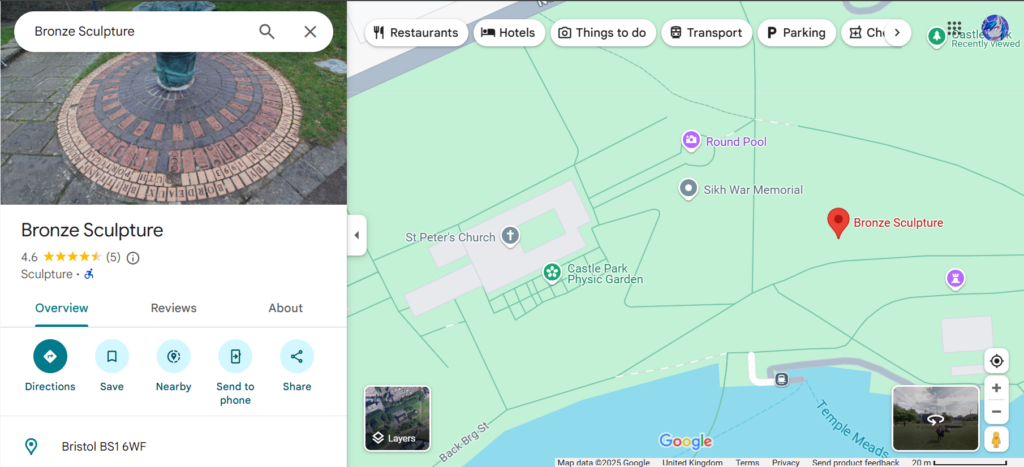The image size is (1024, 467).
Task: Send place to phone
Action: pos(235,373)
